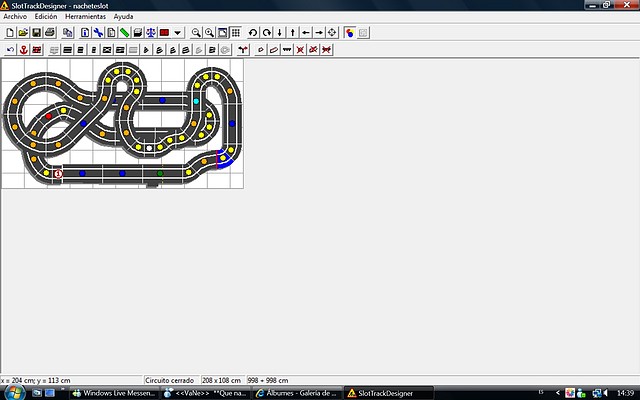Click the fit-to-window view icon
The image size is (640, 400).
click(222, 33)
